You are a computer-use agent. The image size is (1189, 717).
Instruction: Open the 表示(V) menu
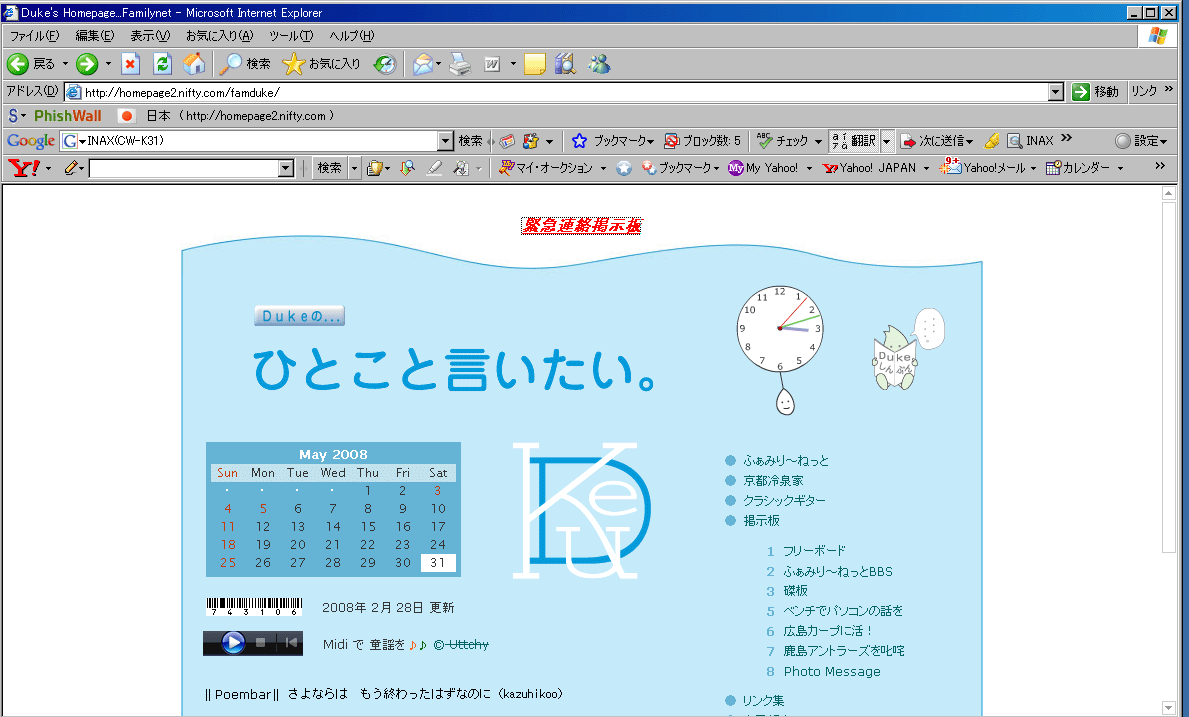click(149, 36)
